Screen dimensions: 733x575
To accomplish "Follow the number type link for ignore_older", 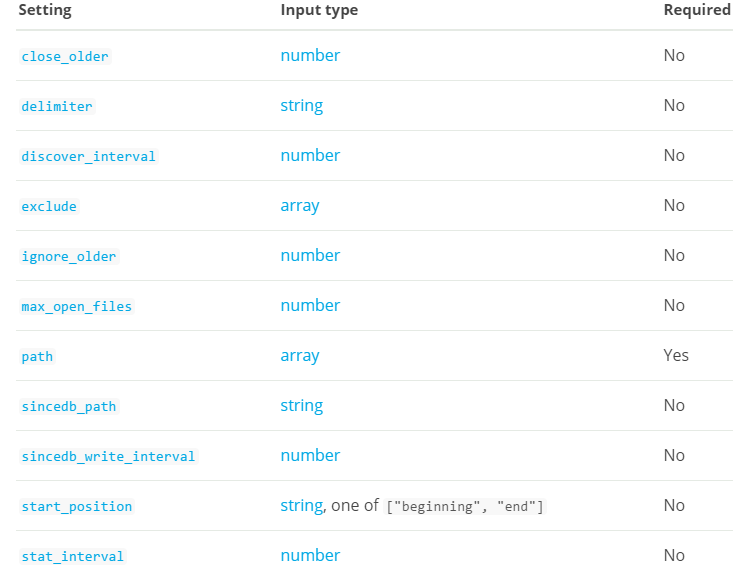I will point(310,256).
